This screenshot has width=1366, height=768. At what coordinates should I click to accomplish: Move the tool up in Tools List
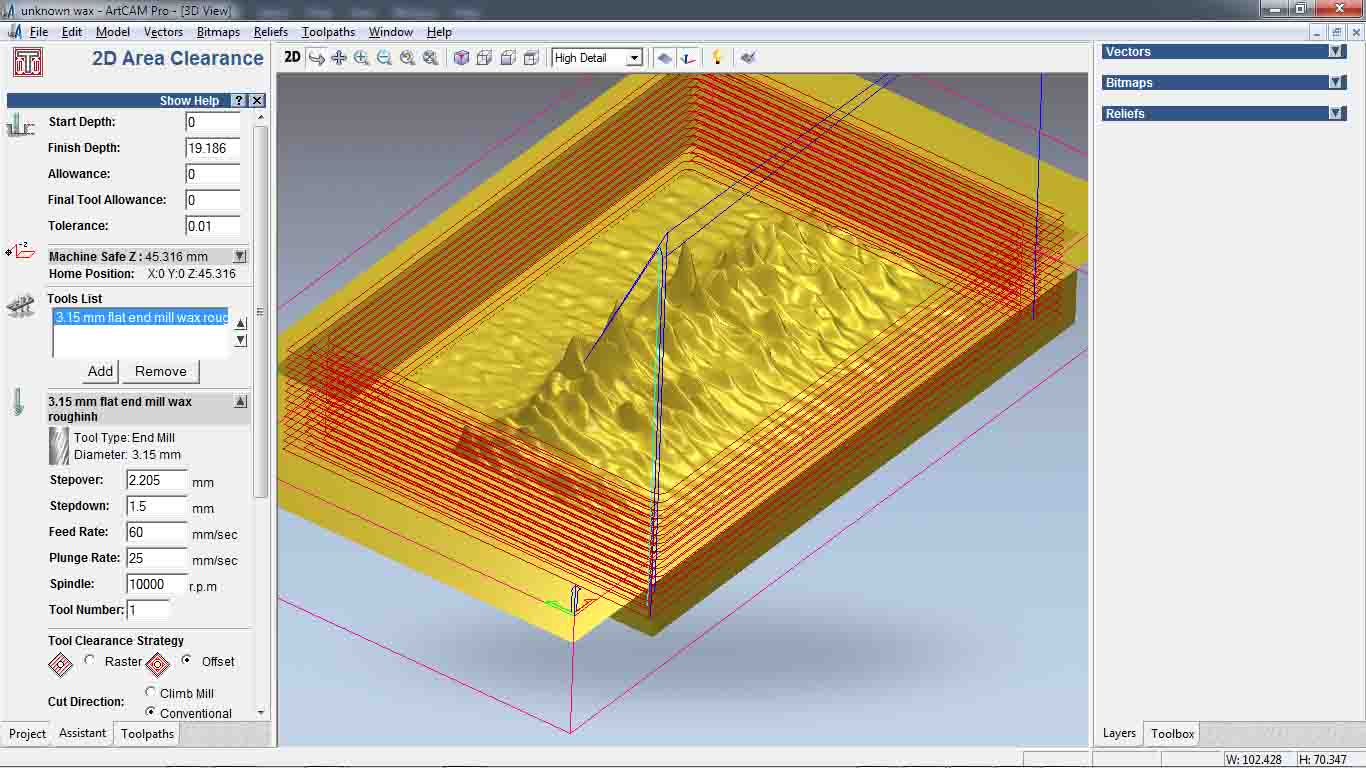click(x=240, y=323)
